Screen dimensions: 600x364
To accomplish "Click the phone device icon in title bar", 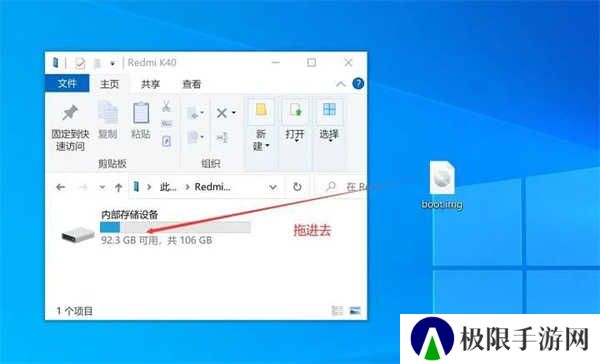I will [x=55, y=62].
